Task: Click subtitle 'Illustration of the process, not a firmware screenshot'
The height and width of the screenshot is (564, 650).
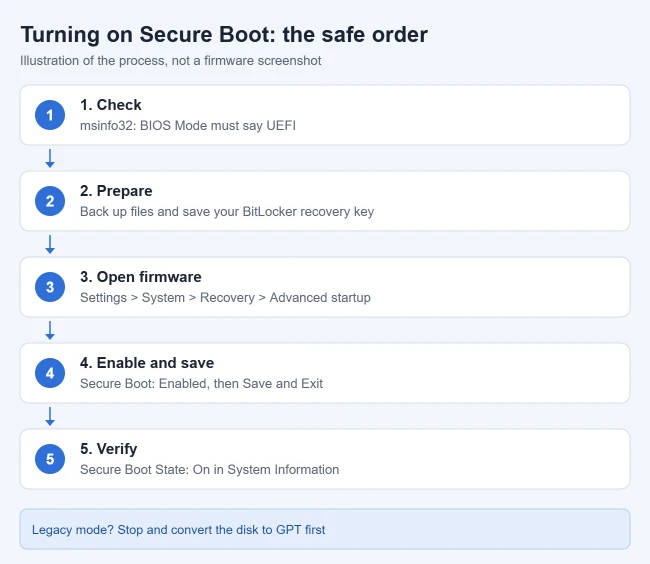Action: pyautogui.click(x=171, y=61)
